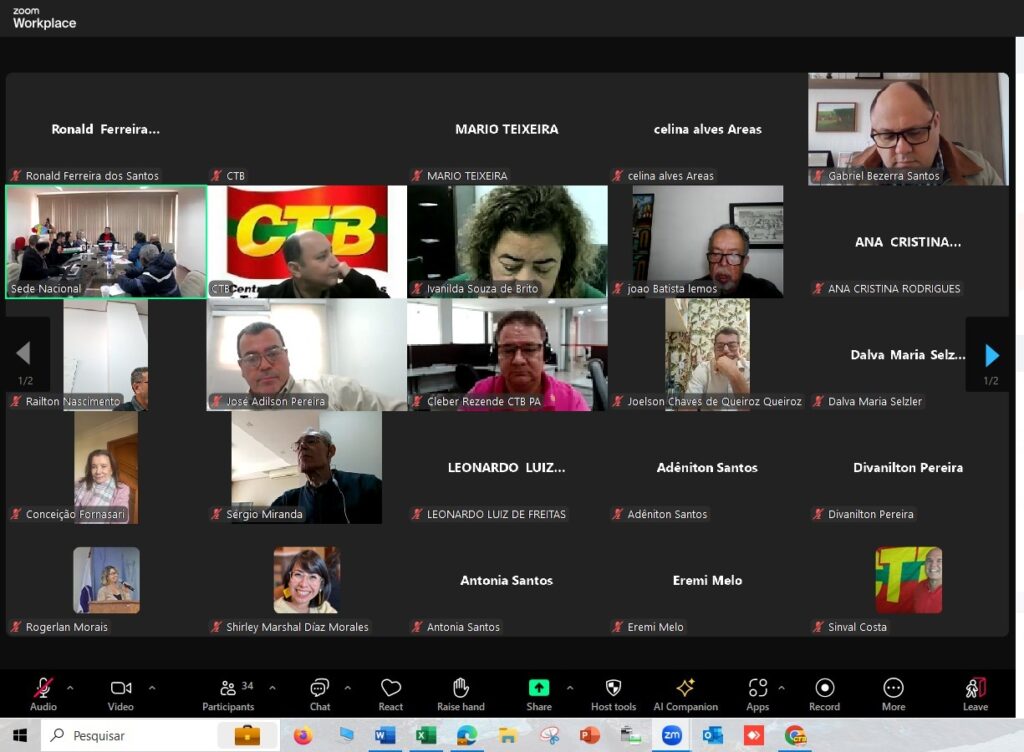The height and width of the screenshot is (752, 1024).
Task: Open the React heart menu
Action: pyautogui.click(x=391, y=694)
